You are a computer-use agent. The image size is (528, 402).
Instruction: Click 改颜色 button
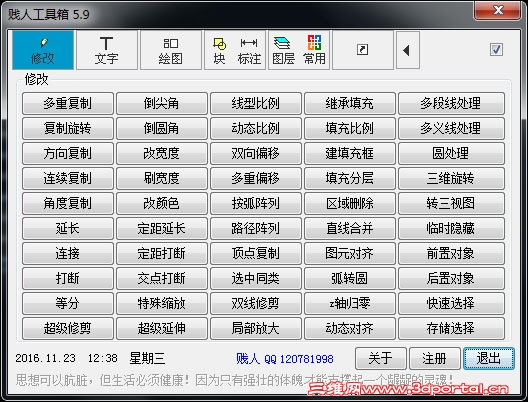click(x=162, y=203)
